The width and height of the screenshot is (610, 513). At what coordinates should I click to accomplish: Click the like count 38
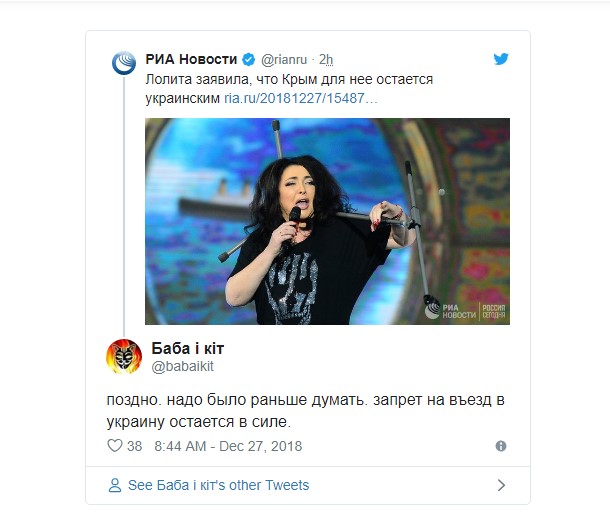pyautogui.click(x=135, y=446)
